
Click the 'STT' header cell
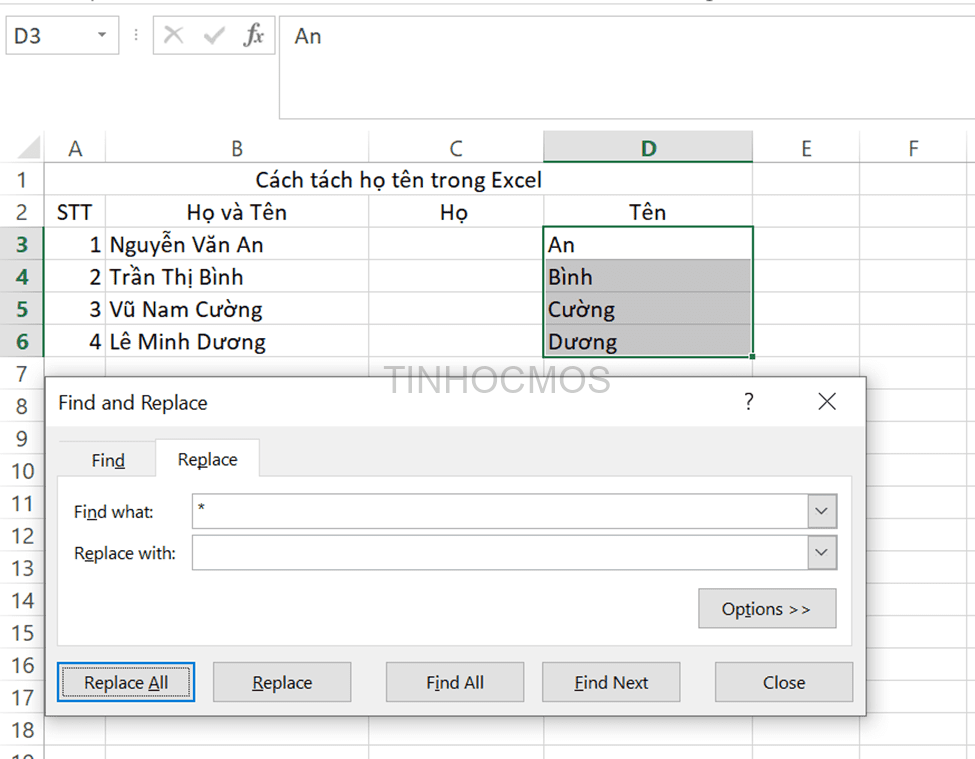pos(75,212)
